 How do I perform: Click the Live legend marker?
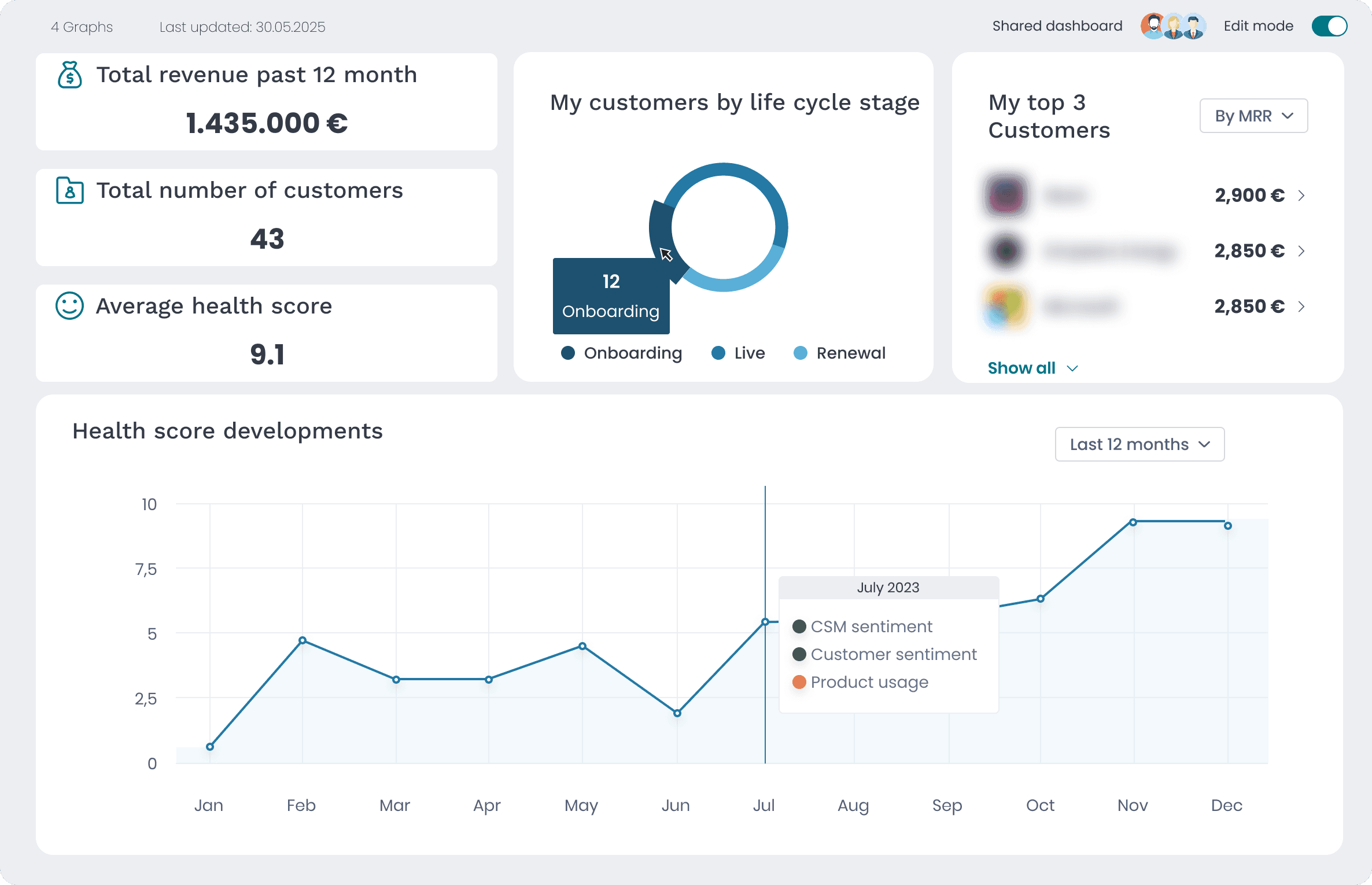click(719, 353)
